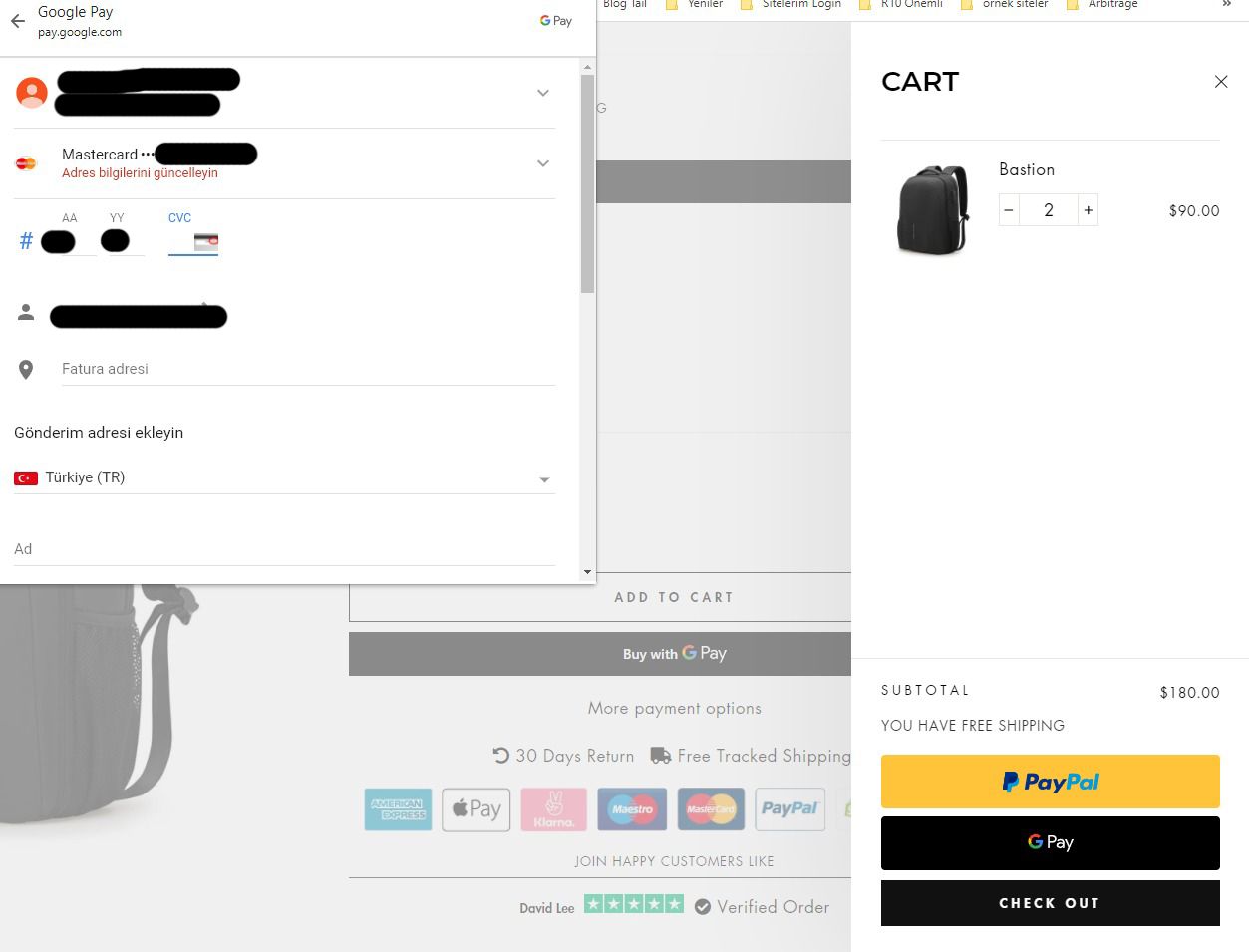Click 'Adres bilgilerini güncelleyin' warning text
The height and width of the screenshot is (952, 1249).
point(140,173)
